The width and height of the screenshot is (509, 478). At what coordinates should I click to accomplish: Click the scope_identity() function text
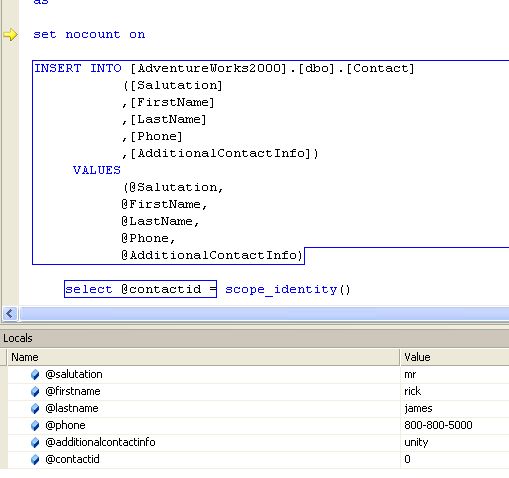[x=288, y=289]
